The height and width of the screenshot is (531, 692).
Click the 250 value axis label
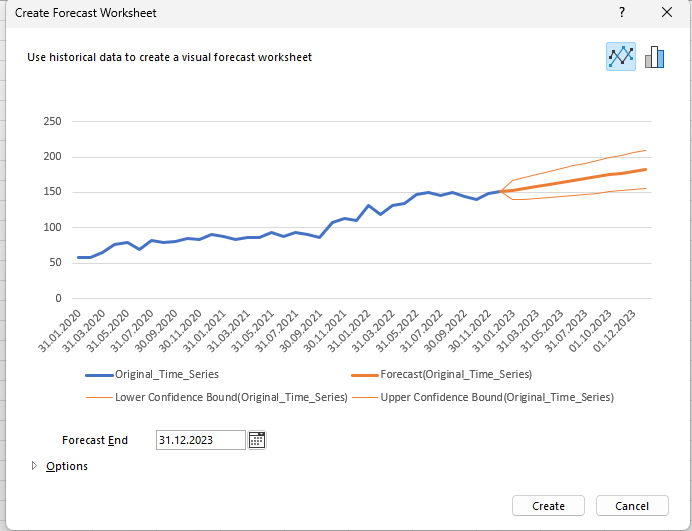[x=52, y=121]
